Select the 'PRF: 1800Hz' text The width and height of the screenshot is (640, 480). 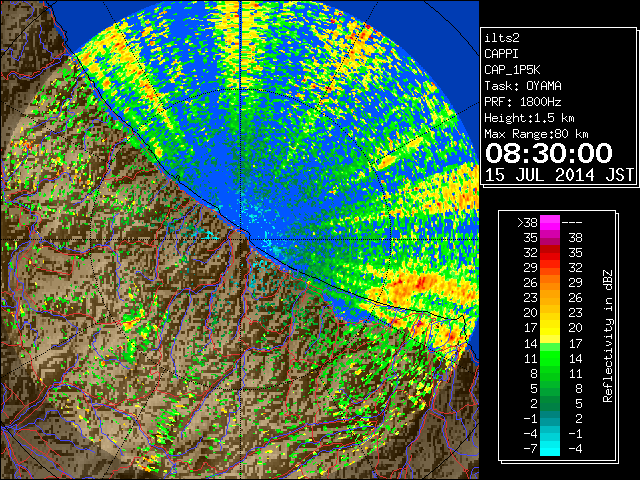click(523, 102)
